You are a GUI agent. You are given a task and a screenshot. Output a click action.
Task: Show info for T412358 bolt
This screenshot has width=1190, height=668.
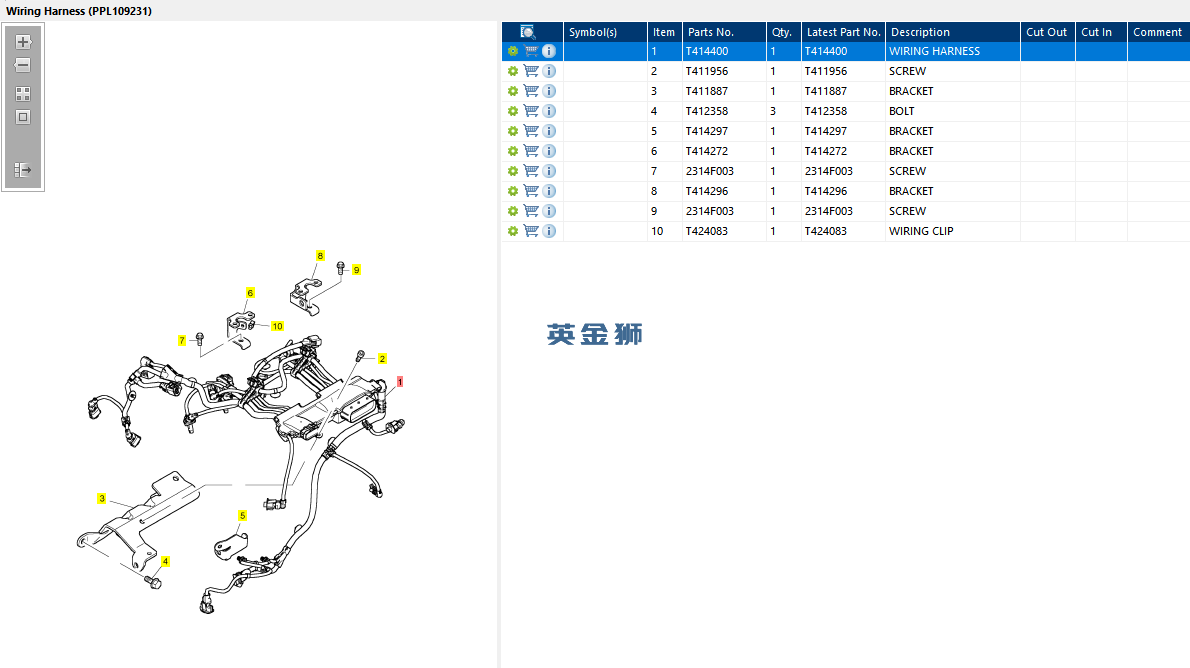[x=549, y=111]
